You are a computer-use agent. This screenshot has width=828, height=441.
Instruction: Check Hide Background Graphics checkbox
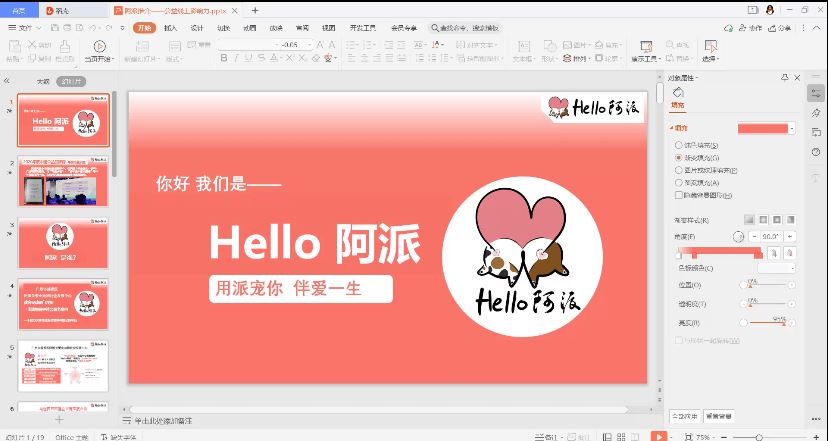click(679, 195)
